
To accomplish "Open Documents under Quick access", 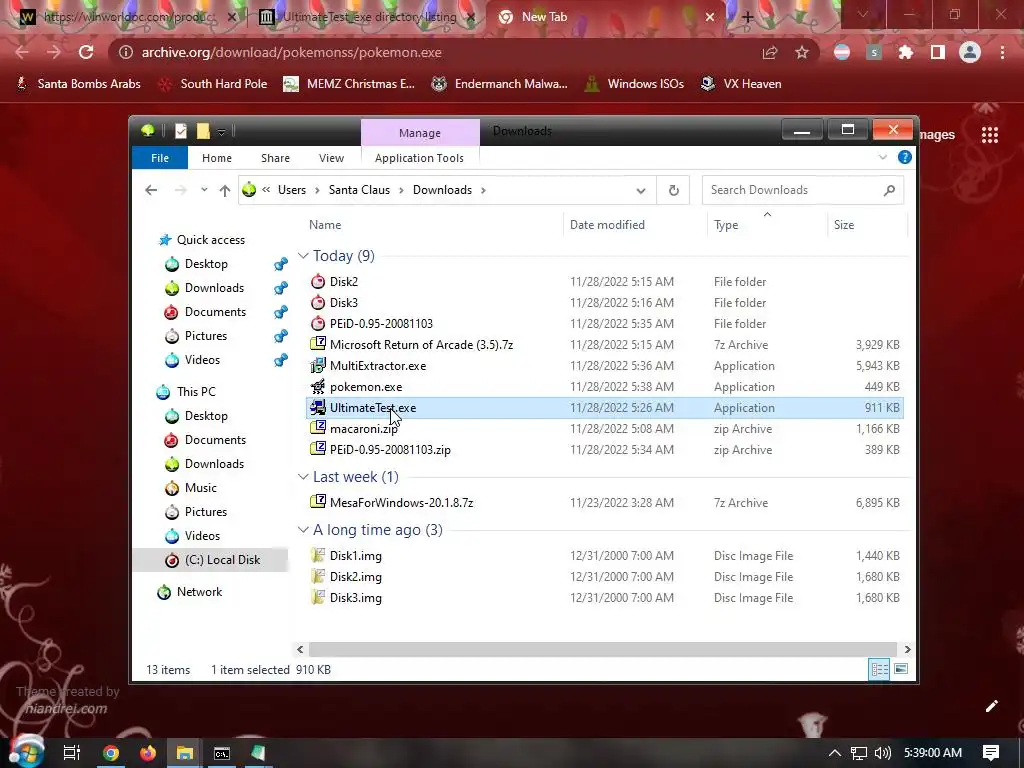I will coord(215,312).
